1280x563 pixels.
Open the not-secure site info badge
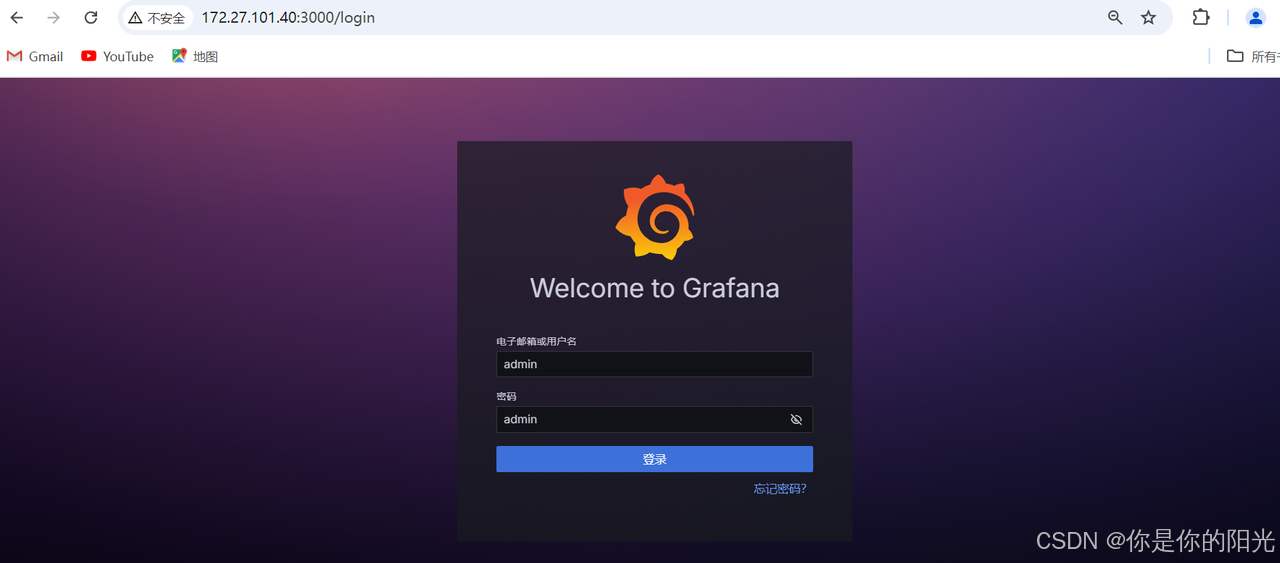157,18
